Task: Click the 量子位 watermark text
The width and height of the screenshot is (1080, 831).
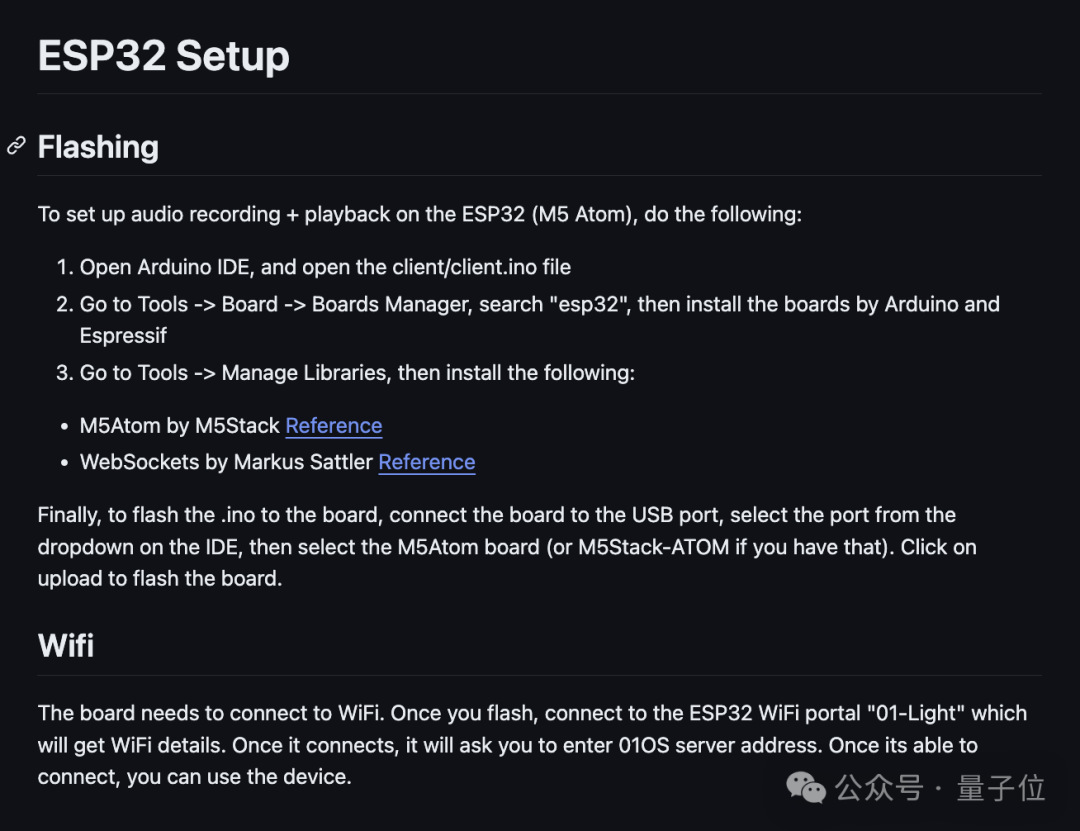Action: click(1001, 788)
